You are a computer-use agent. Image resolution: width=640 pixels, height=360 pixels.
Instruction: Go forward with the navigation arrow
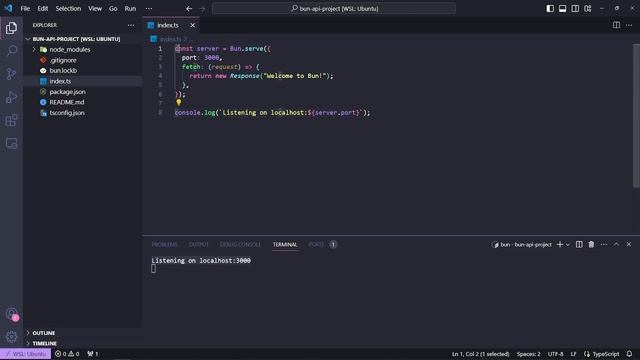click(x=202, y=8)
